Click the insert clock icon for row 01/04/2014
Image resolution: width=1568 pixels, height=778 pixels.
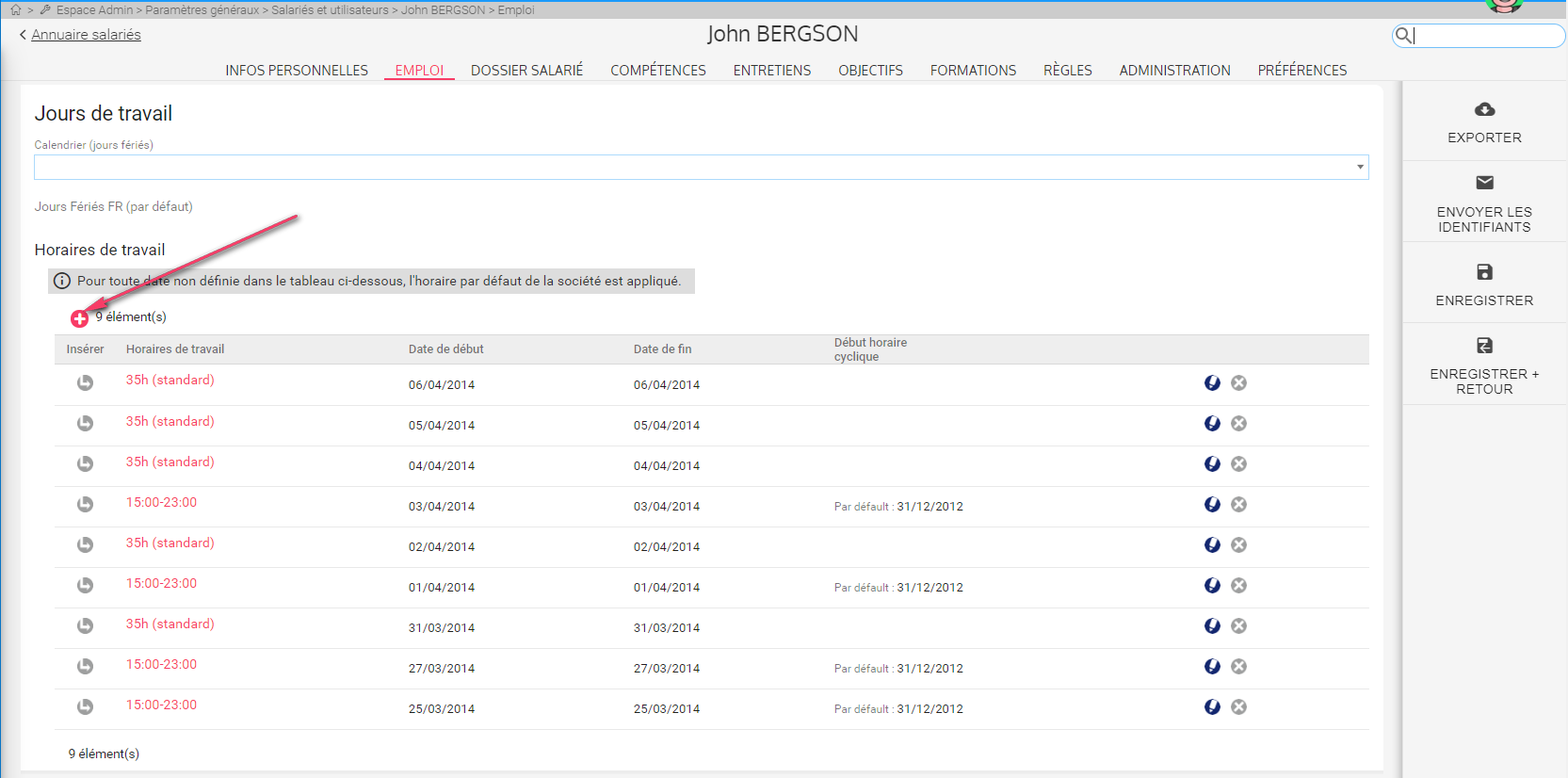[85, 585]
